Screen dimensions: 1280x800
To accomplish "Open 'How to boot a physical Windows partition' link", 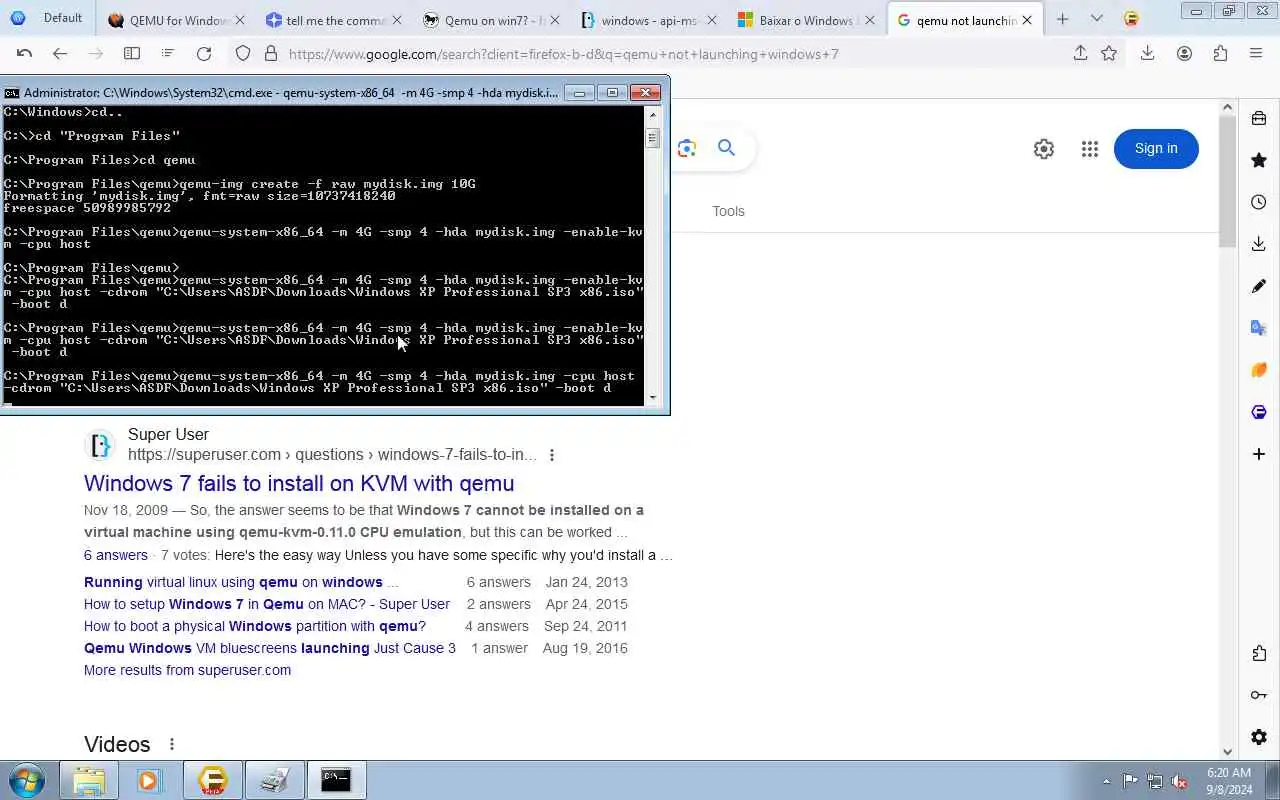I will [x=255, y=626].
